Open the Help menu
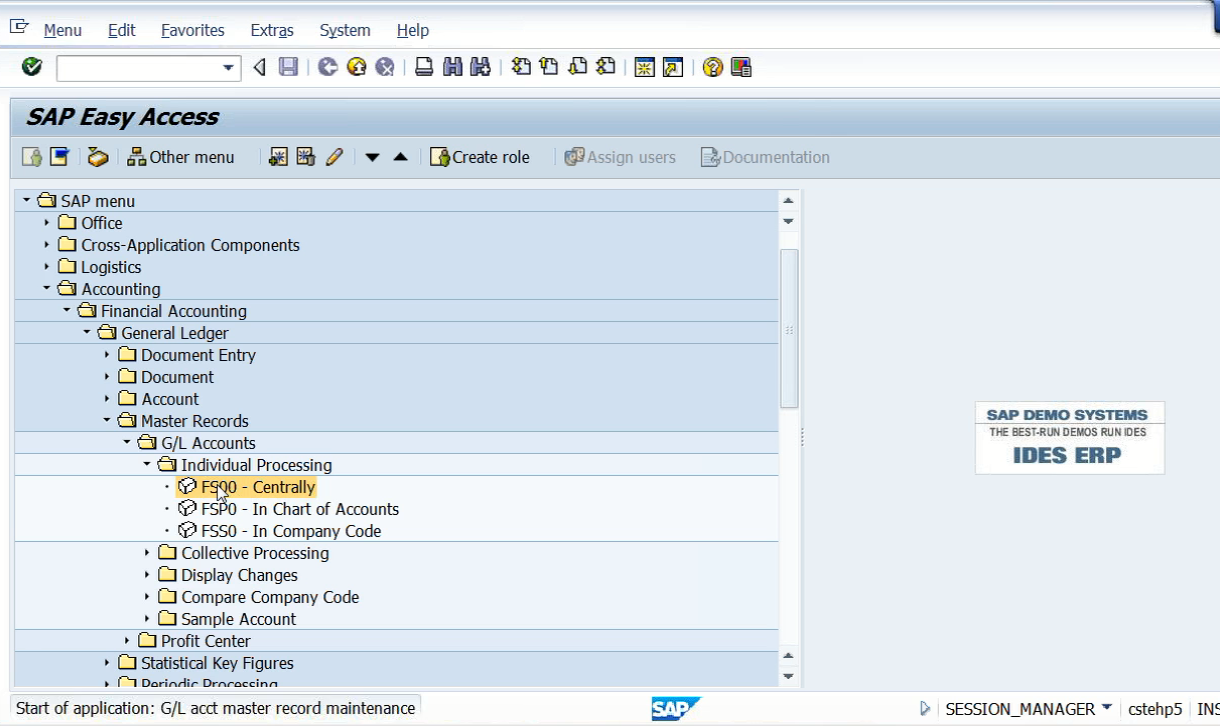Viewport: 1220px width, 726px height. pyautogui.click(x=412, y=30)
